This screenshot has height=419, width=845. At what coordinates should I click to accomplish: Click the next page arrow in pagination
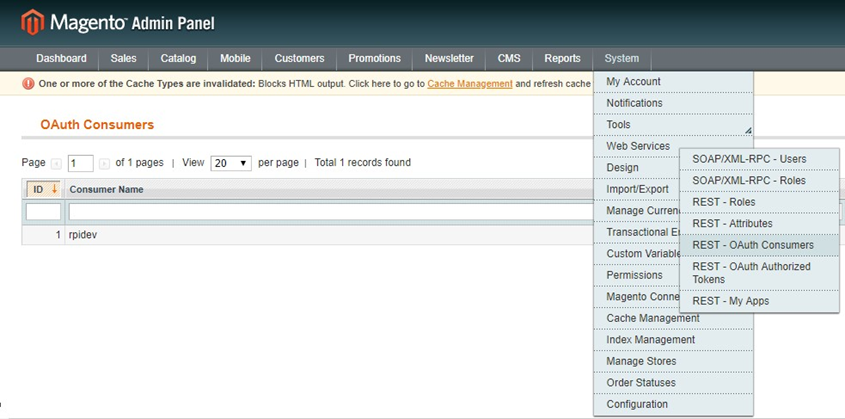click(x=104, y=163)
